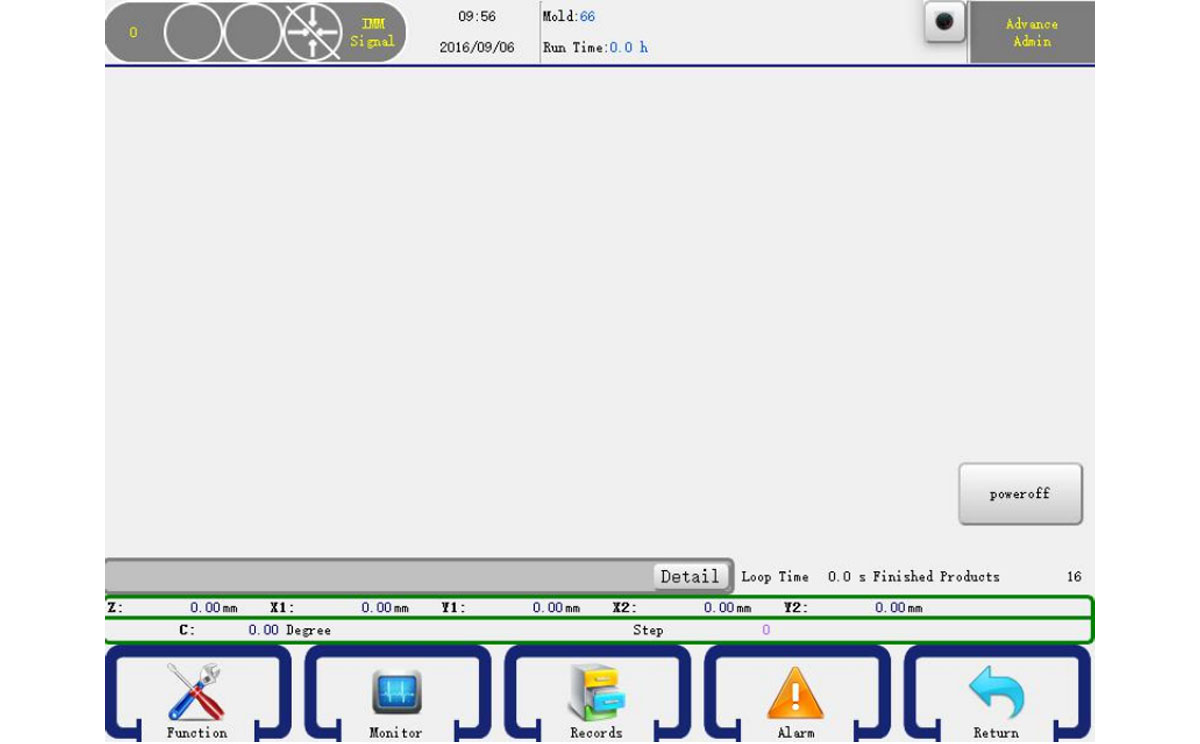Open the Function menu wrench icon
The width and height of the screenshot is (1200, 744).
pyautogui.click(x=196, y=692)
